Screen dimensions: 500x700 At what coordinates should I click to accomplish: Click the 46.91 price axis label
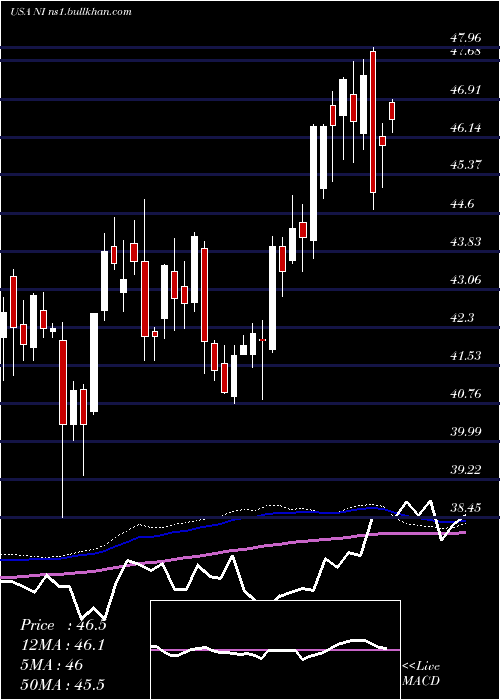[x=466, y=90]
